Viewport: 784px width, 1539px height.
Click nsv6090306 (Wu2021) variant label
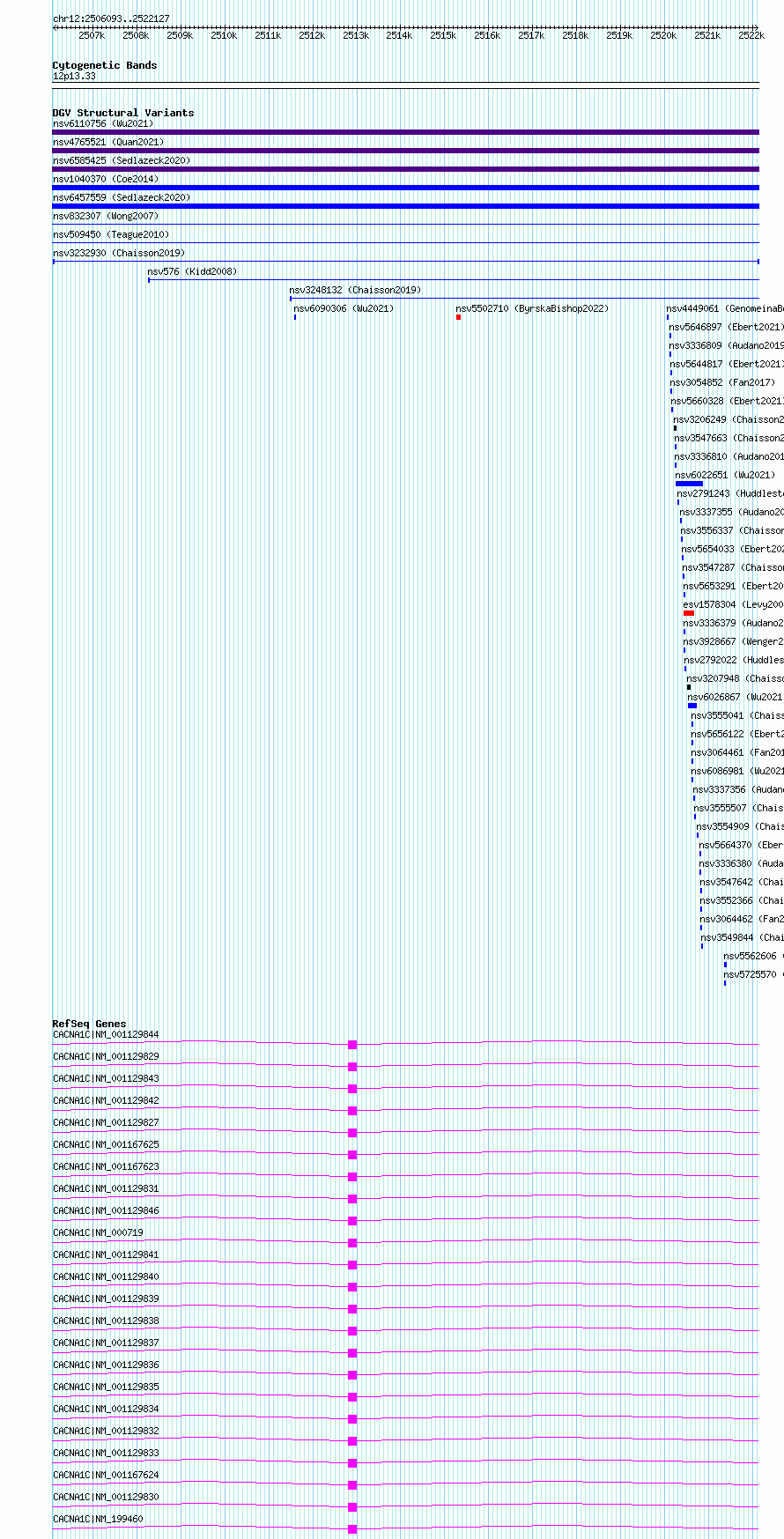pyautogui.click(x=344, y=309)
